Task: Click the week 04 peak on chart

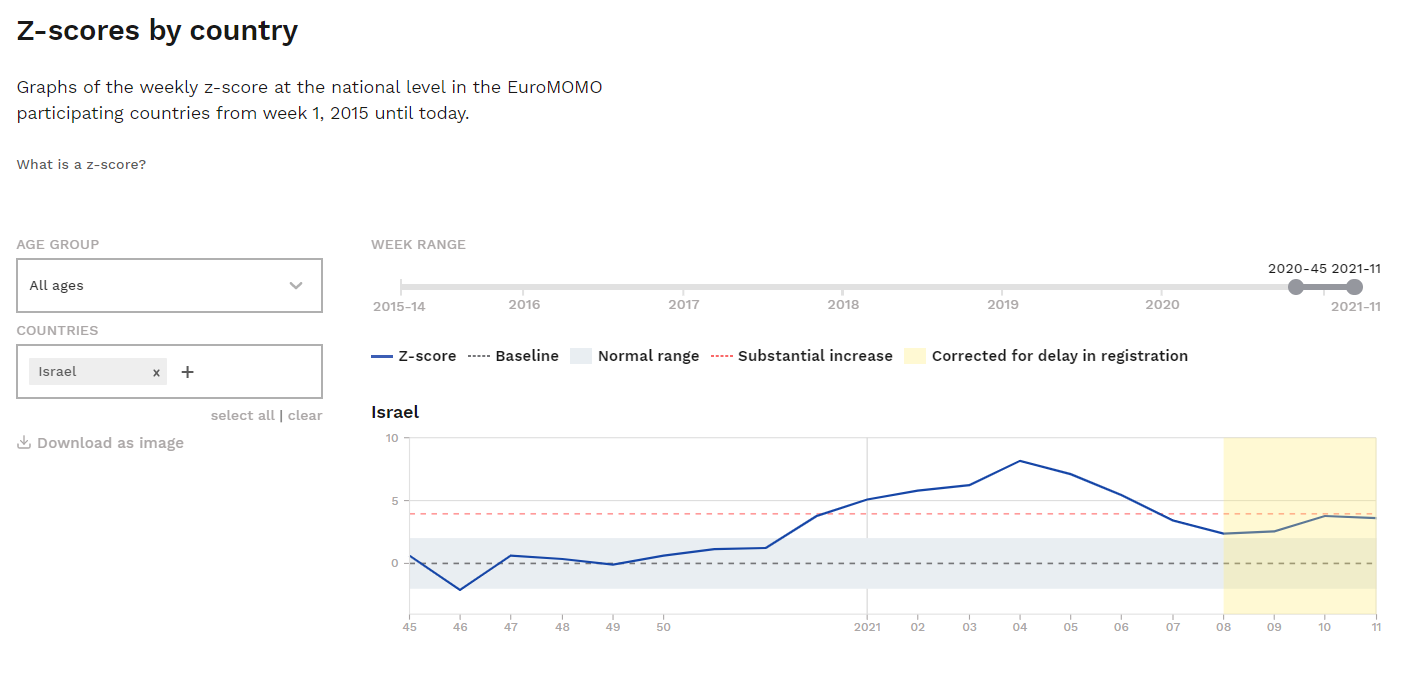Action: tap(1019, 461)
